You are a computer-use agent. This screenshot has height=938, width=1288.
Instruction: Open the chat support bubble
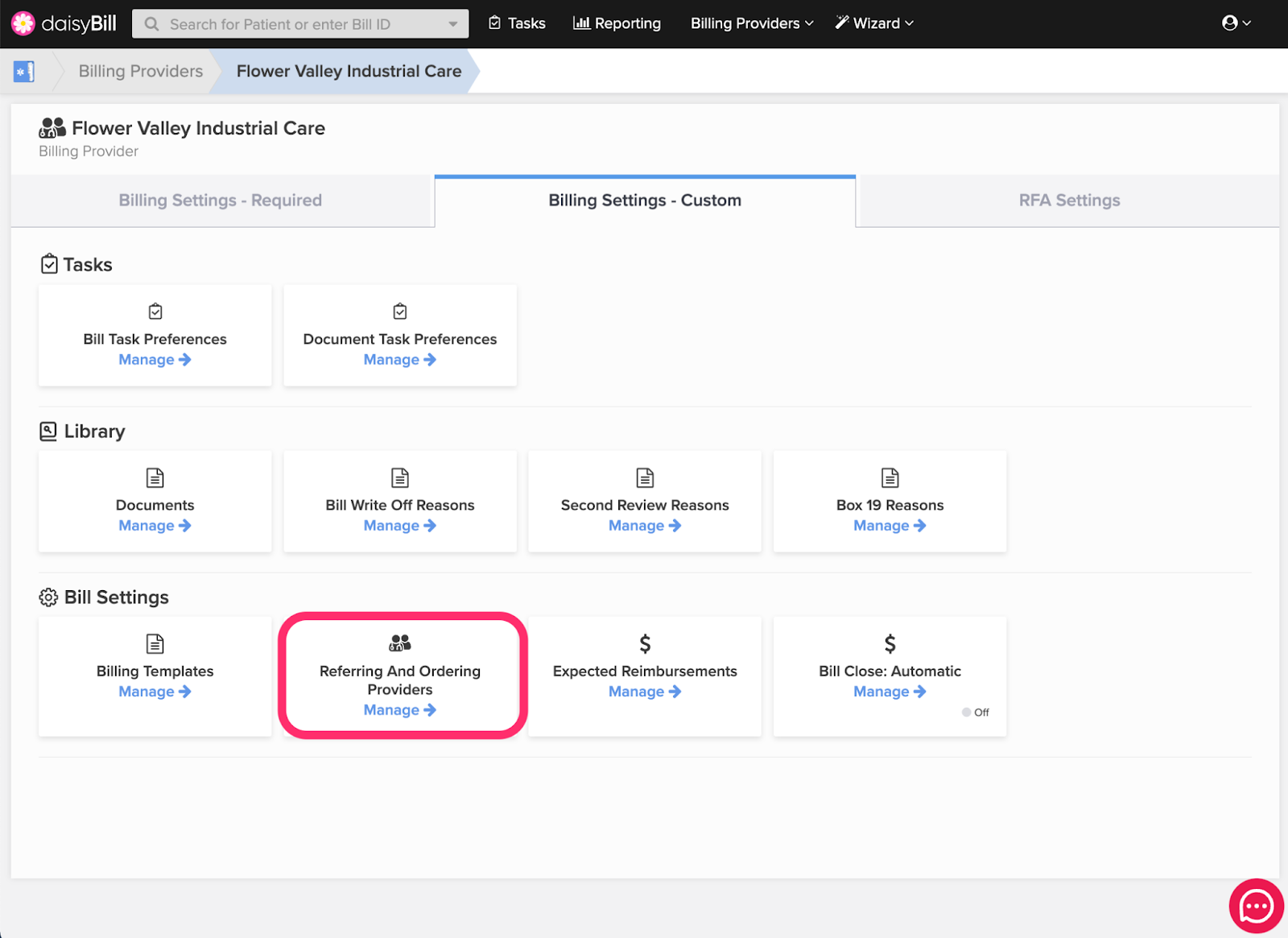[x=1256, y=907]
